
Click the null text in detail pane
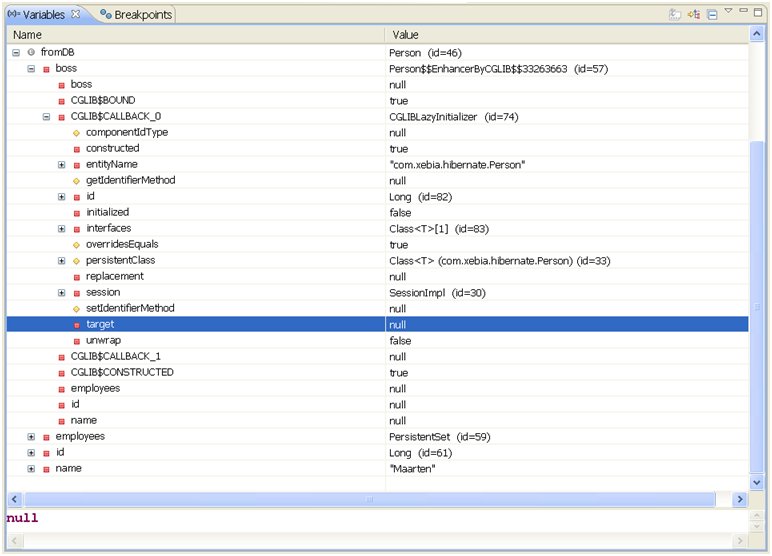coord(22,518)
